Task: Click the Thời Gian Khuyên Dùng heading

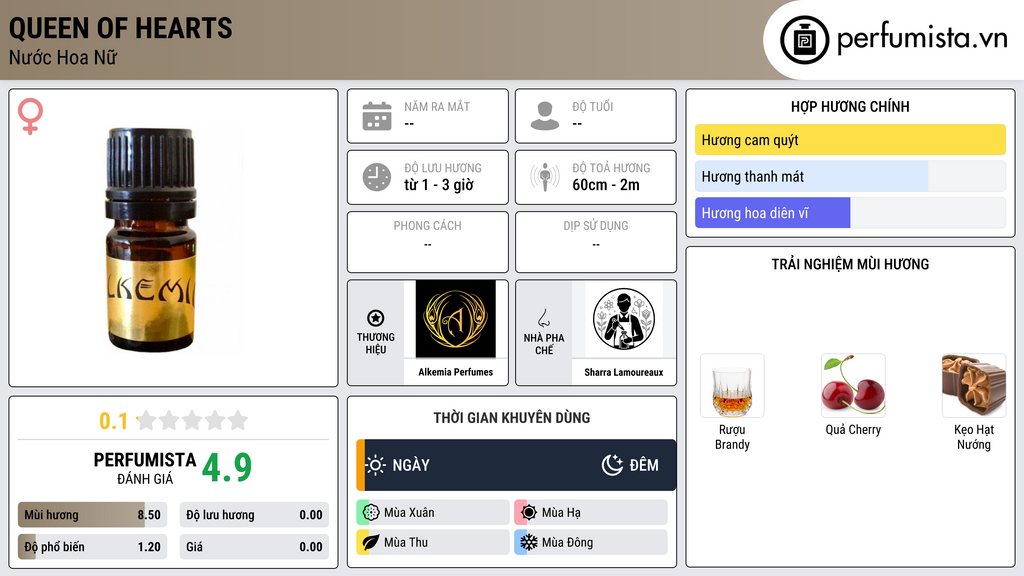Action: [512, 418]
